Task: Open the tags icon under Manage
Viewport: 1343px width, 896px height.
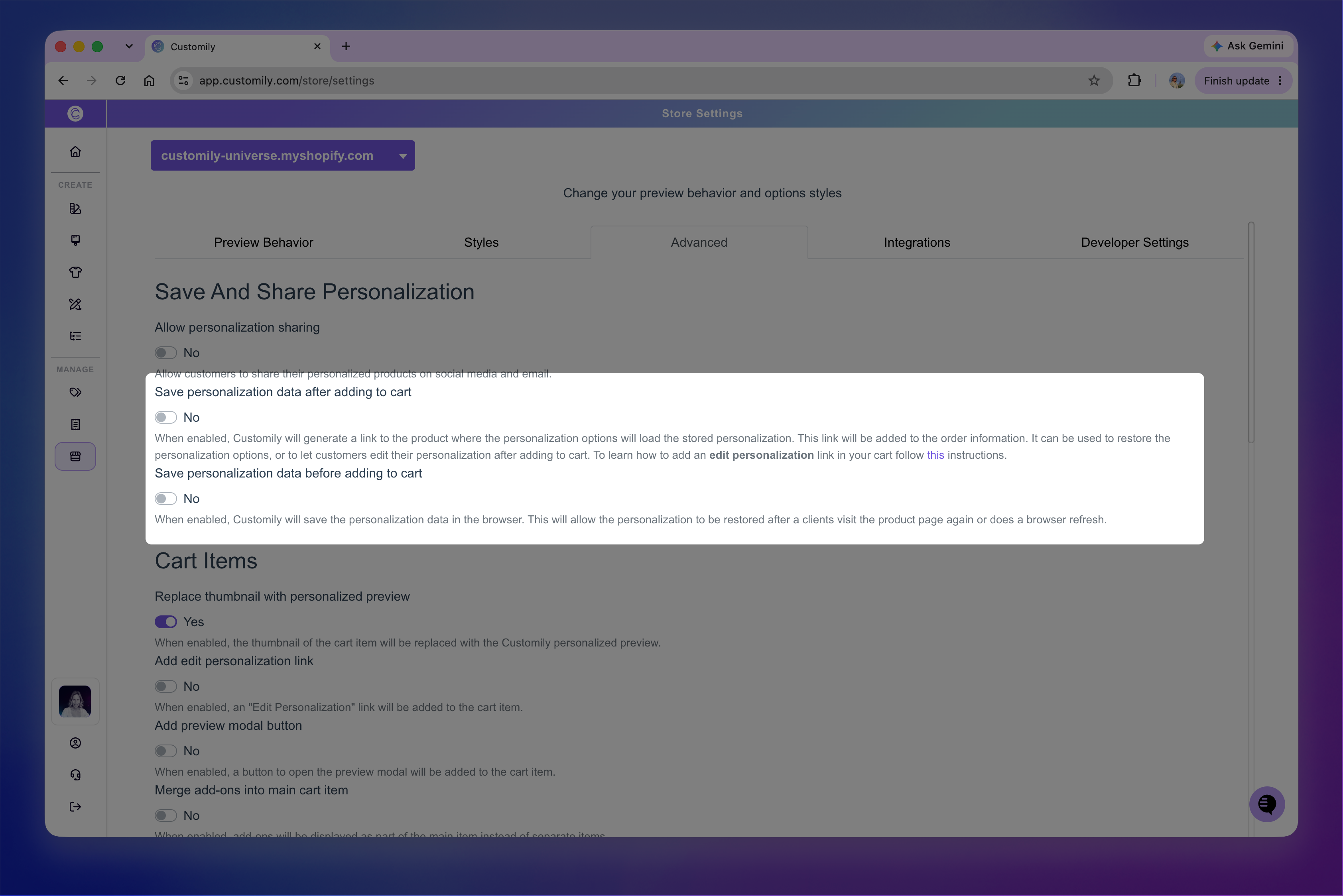Action: click(x=75, y=393)
